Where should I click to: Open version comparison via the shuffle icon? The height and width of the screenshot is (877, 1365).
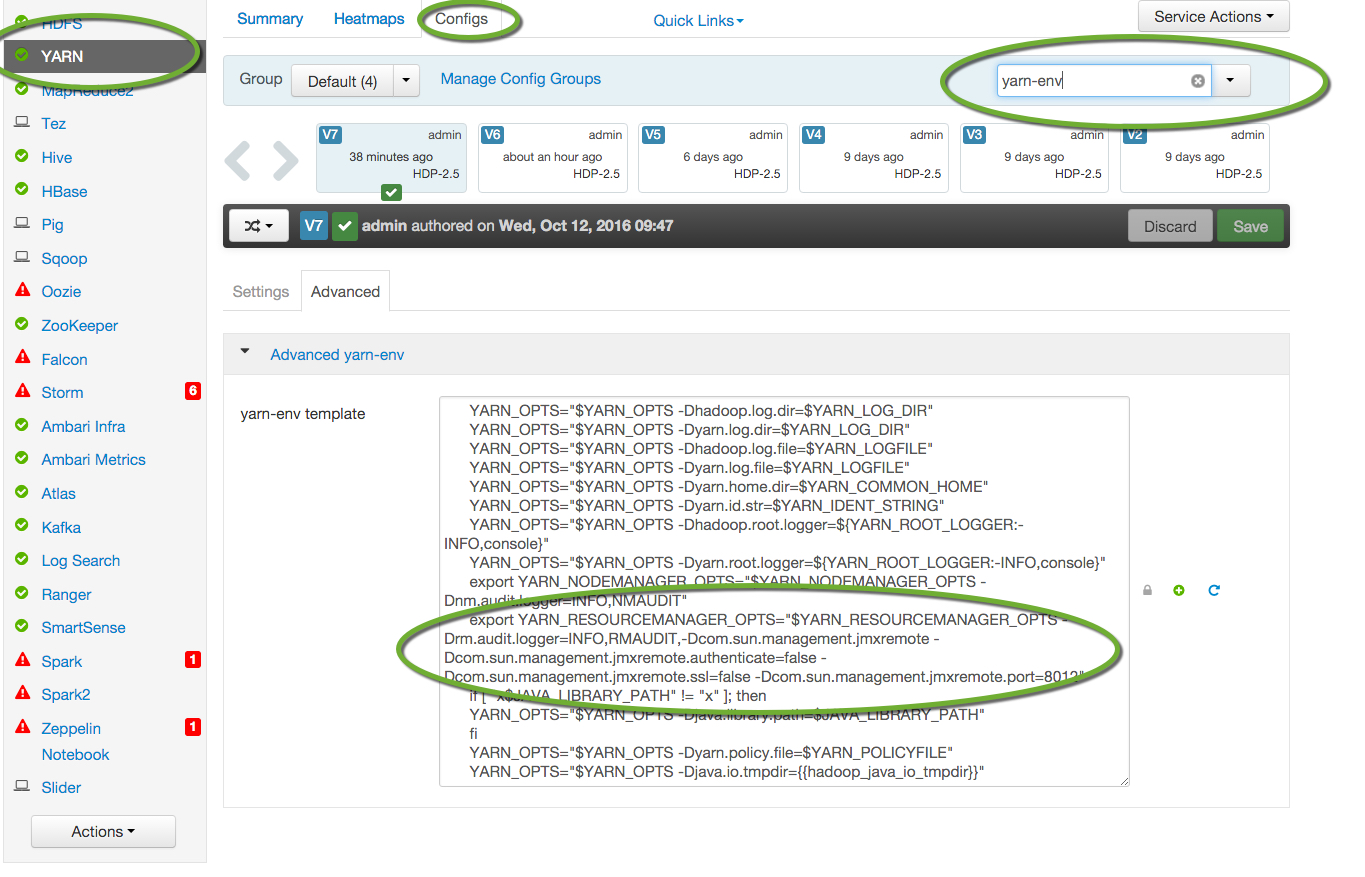pyautogui.click(x=258, y=226)
